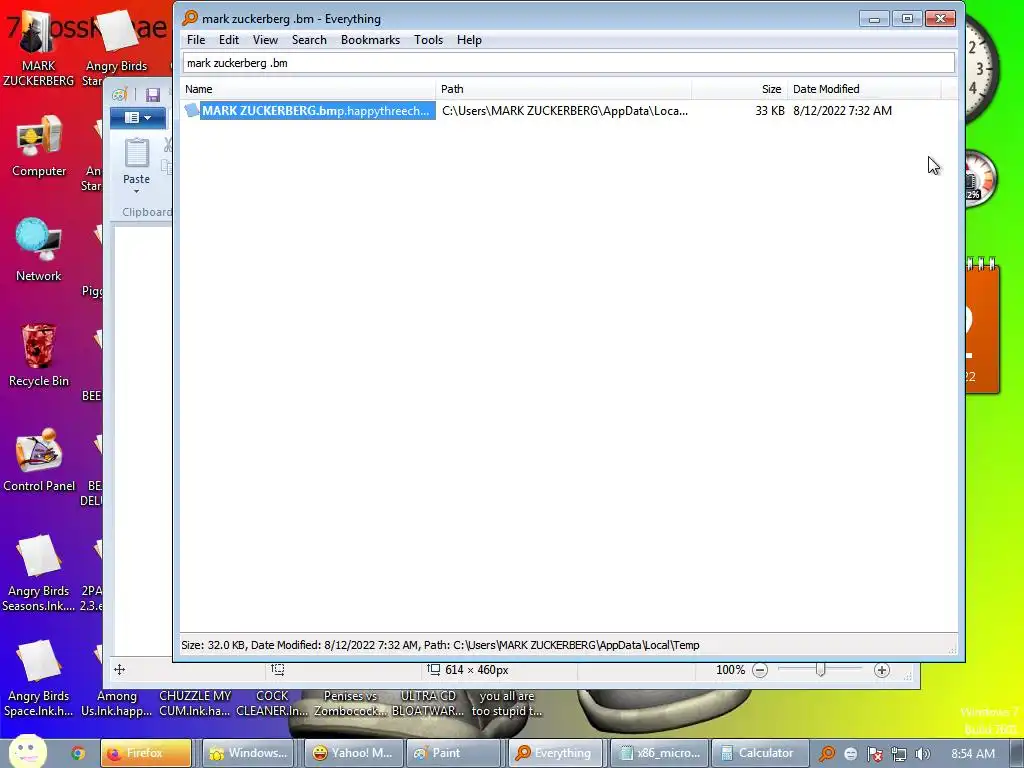
Task: Click the network tray icon
Action: click(x=899, y=754)
